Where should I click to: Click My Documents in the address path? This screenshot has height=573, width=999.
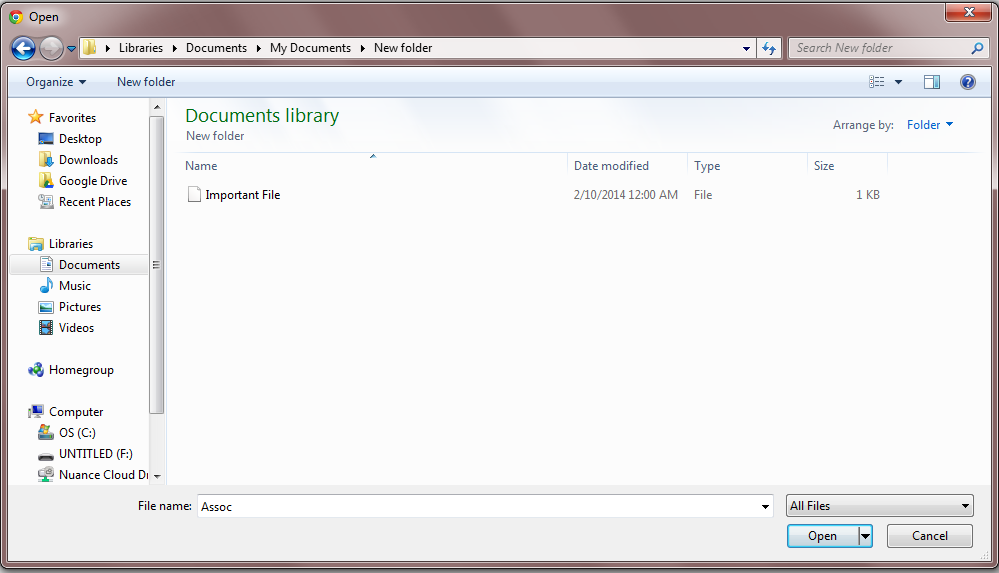click(310, 48)
